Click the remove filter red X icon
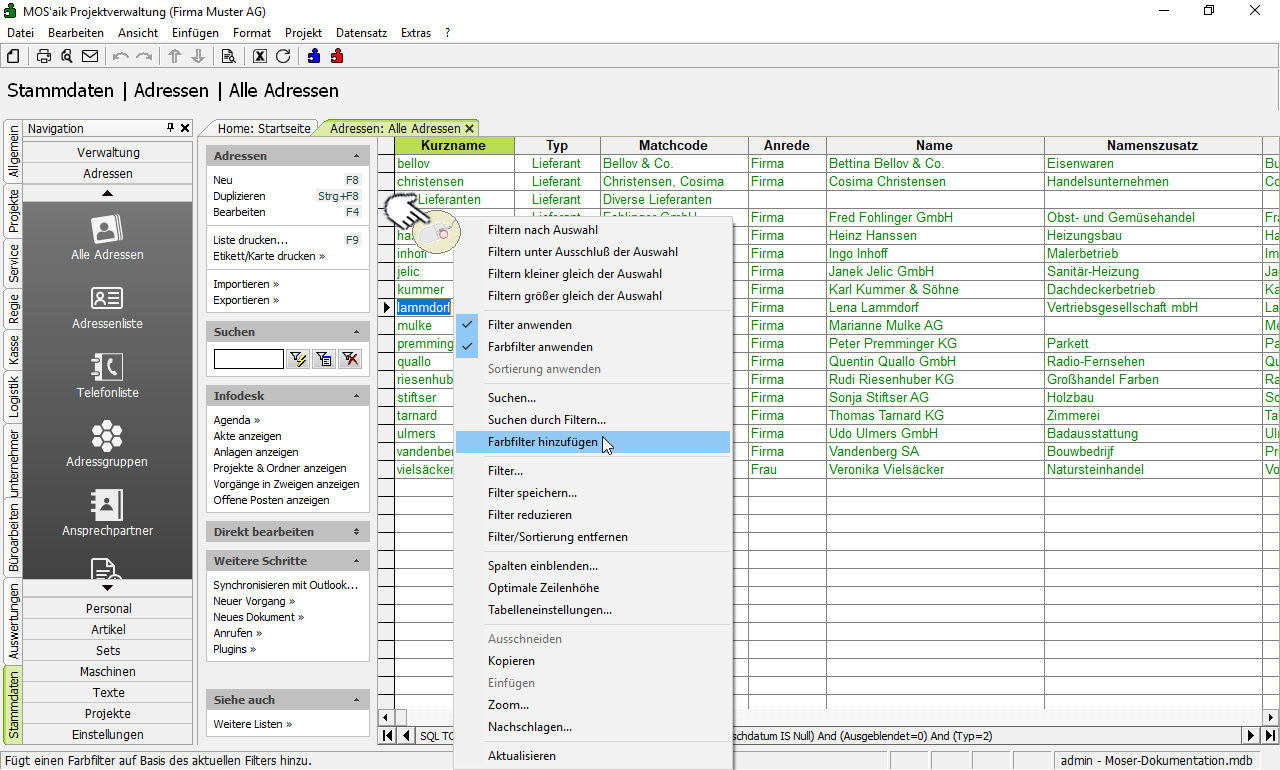 pos(350,359)
